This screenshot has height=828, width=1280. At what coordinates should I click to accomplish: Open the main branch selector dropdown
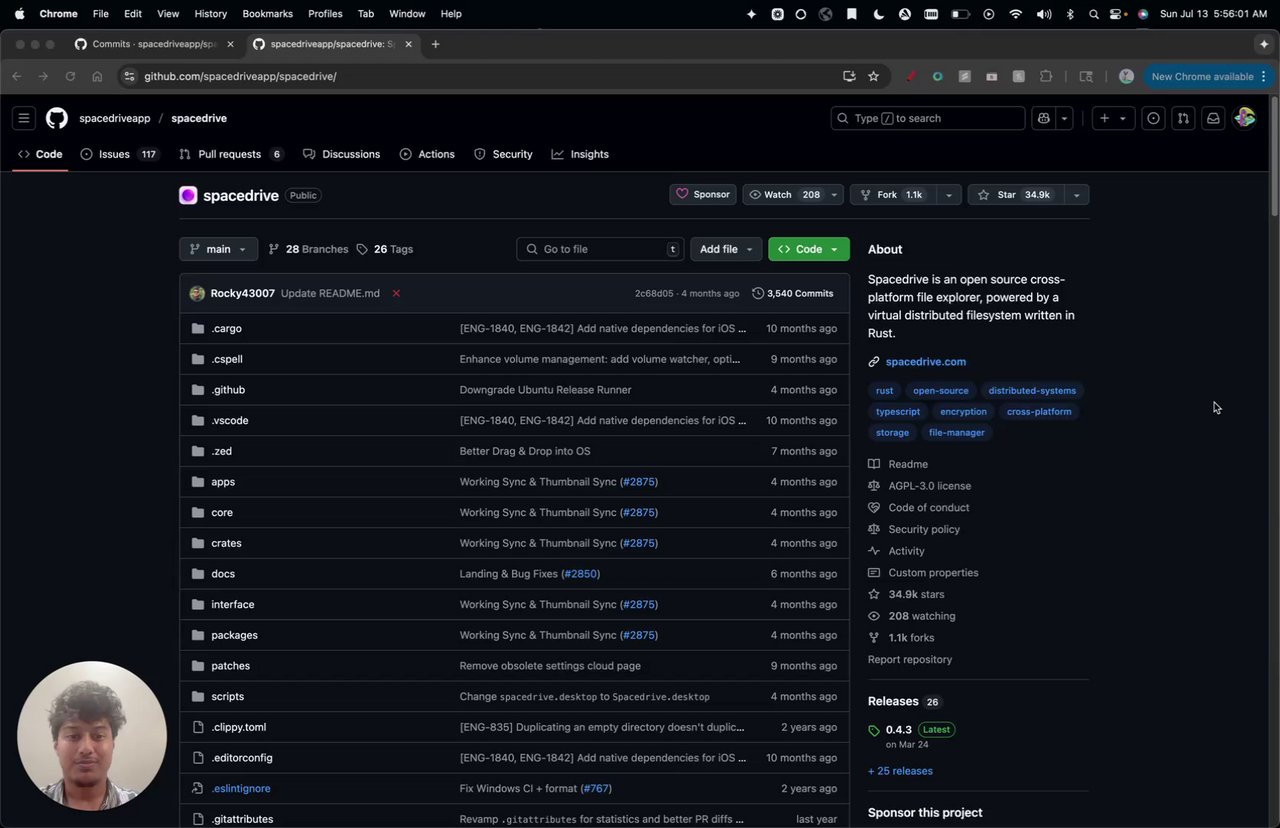[x=218, y=249]
